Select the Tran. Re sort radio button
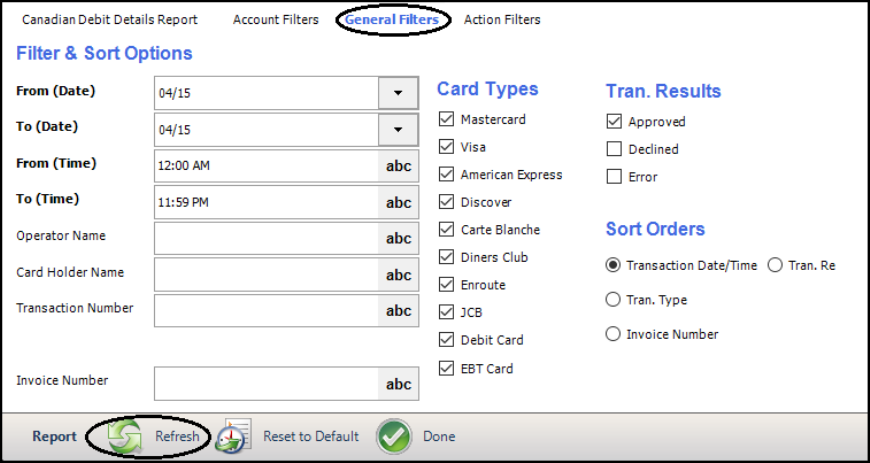The height and width of the screenshot is (463, 870). [x=775, y=265]
